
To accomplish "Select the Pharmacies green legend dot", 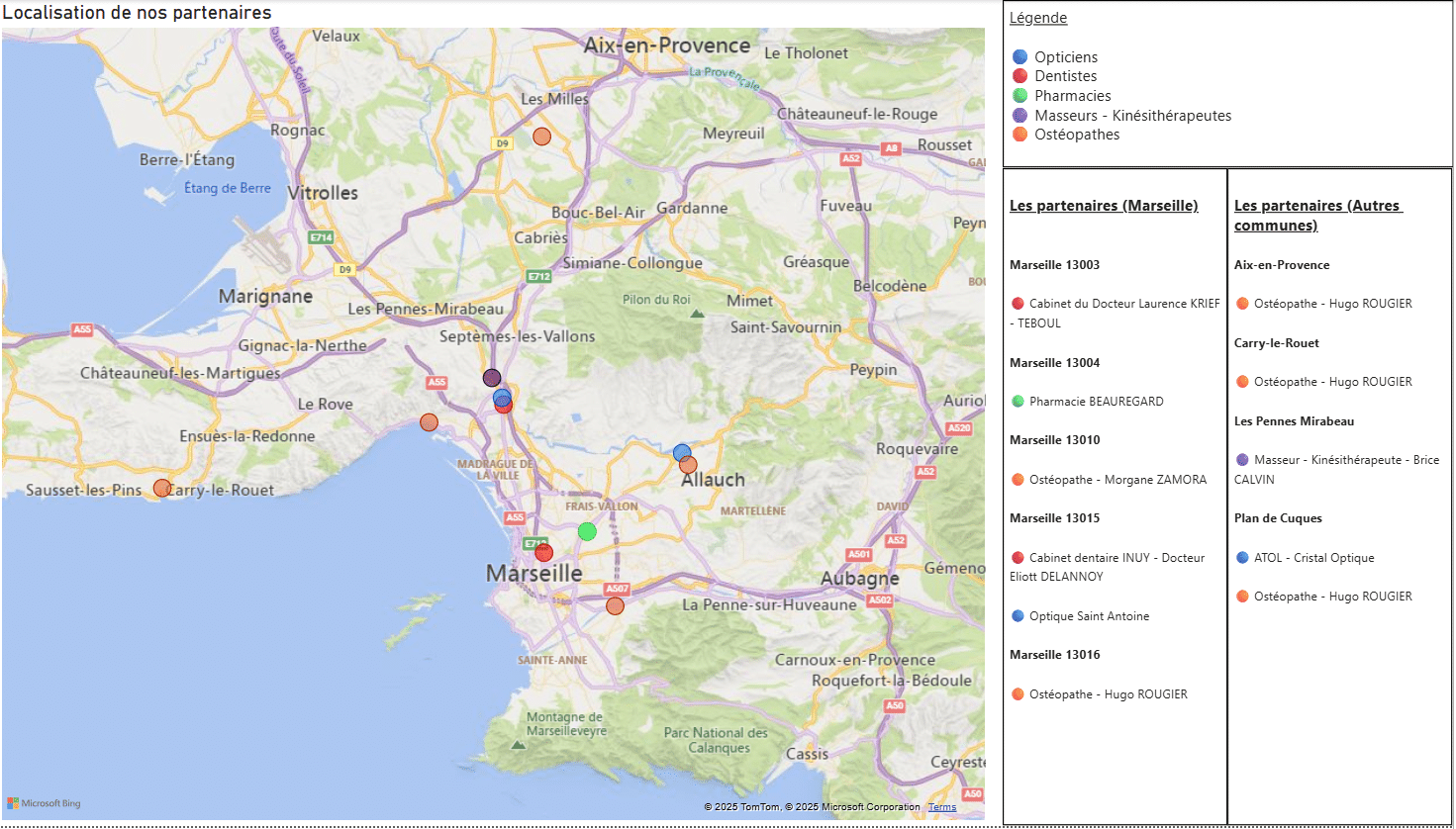I will (1019, 96).
